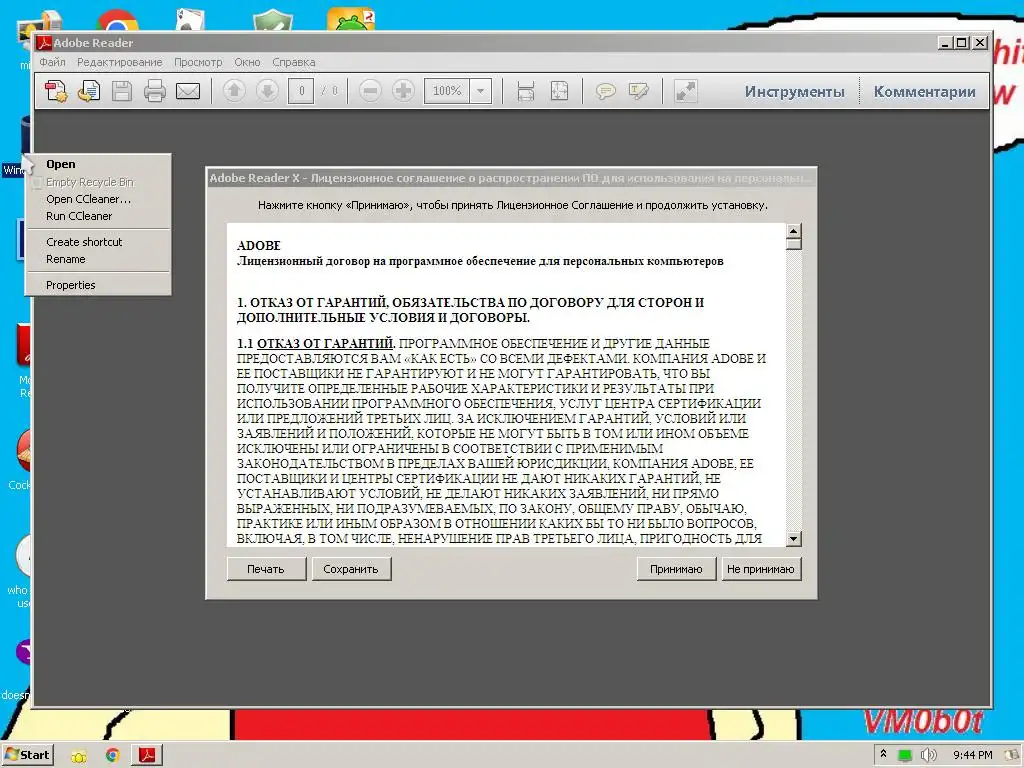Screen dimensions: 1024x768
Task: Open the Редактирование menu
Action: [120, 62]
